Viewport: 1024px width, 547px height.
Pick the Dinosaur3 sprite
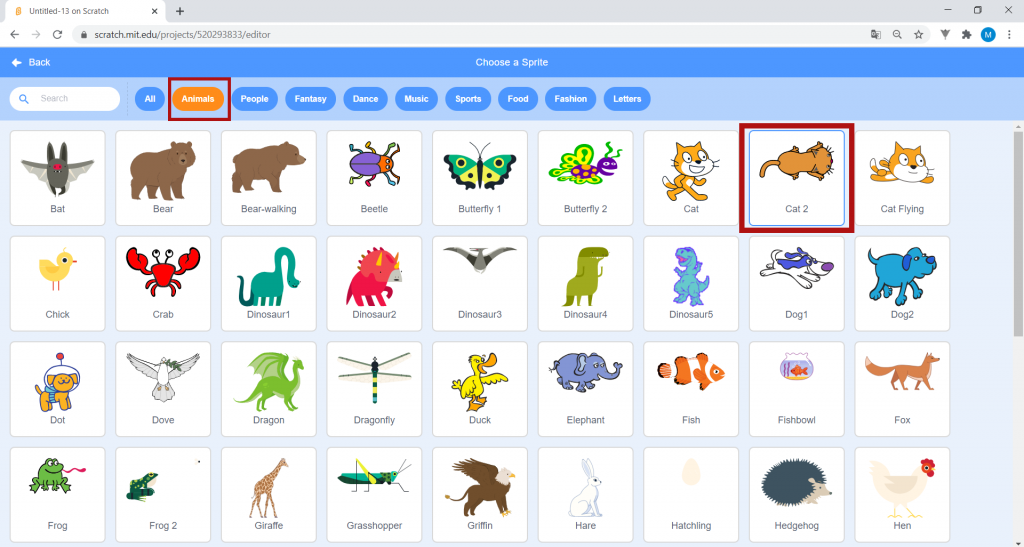tap(480, 284)
